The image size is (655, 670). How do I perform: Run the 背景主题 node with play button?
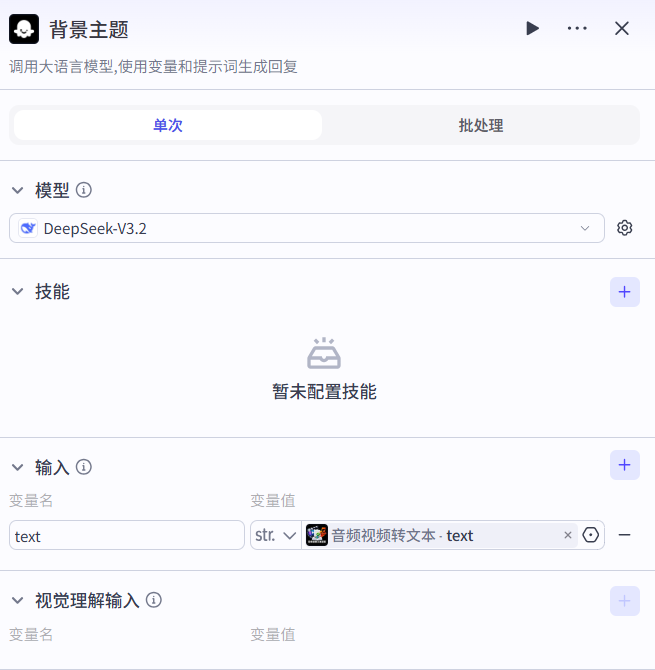532,29
